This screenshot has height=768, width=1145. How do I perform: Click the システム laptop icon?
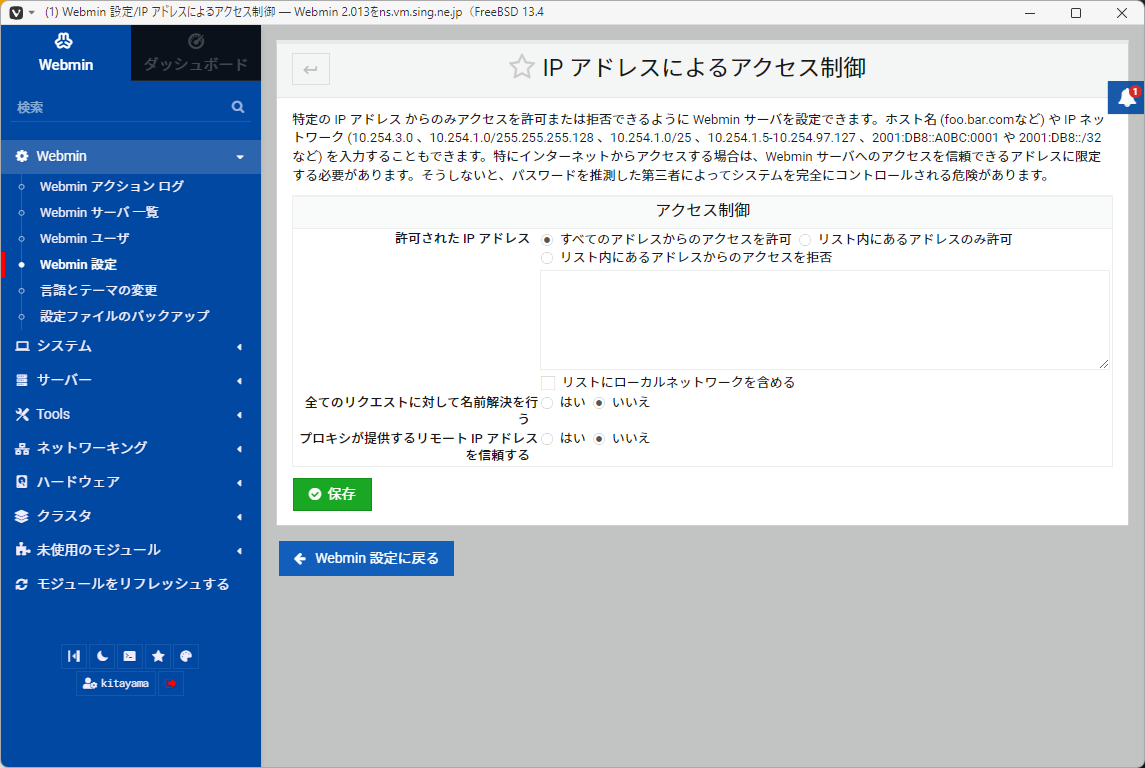tap(22, 346)
